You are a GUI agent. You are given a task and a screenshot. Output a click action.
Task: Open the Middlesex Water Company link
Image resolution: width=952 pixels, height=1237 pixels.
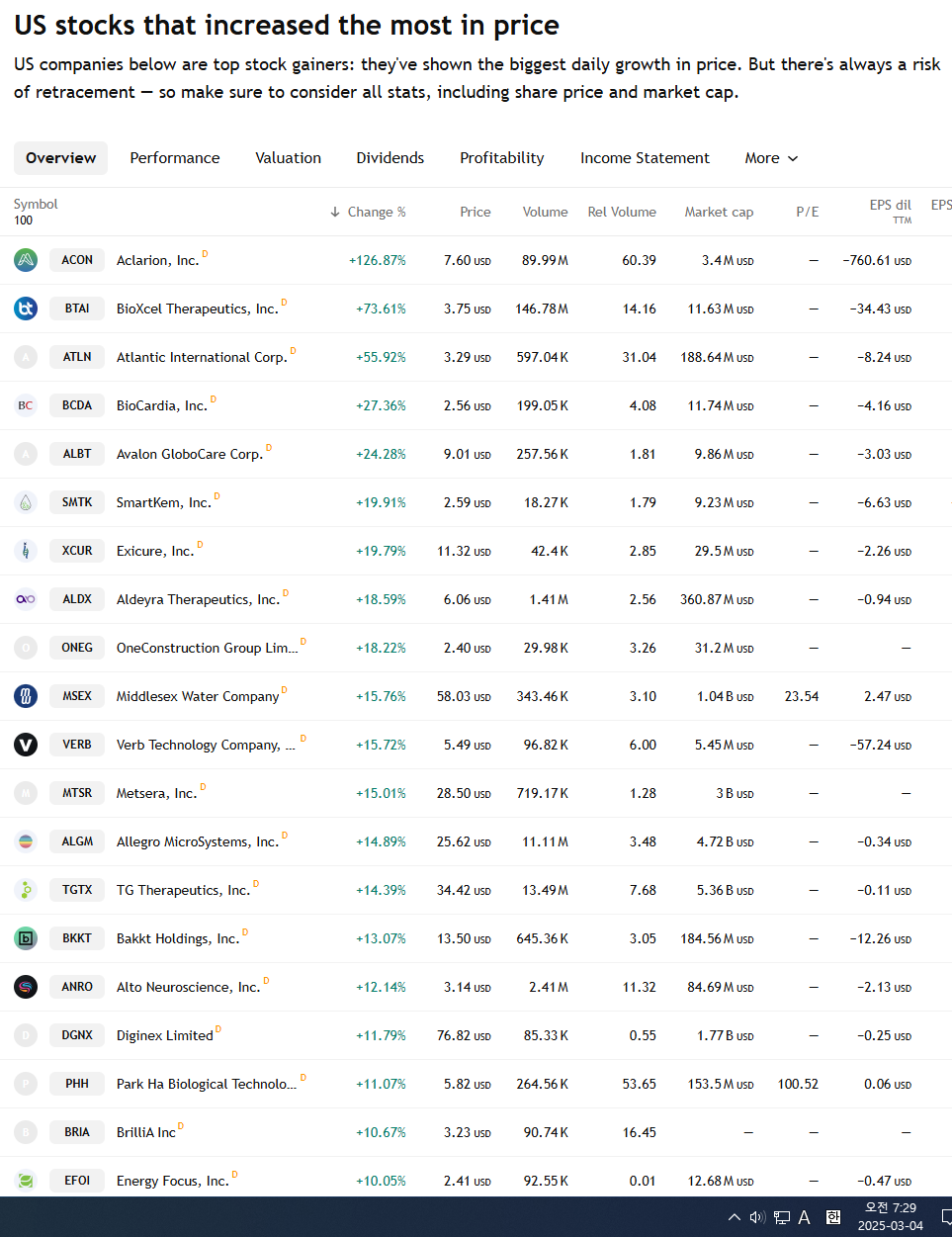[198, 696]
